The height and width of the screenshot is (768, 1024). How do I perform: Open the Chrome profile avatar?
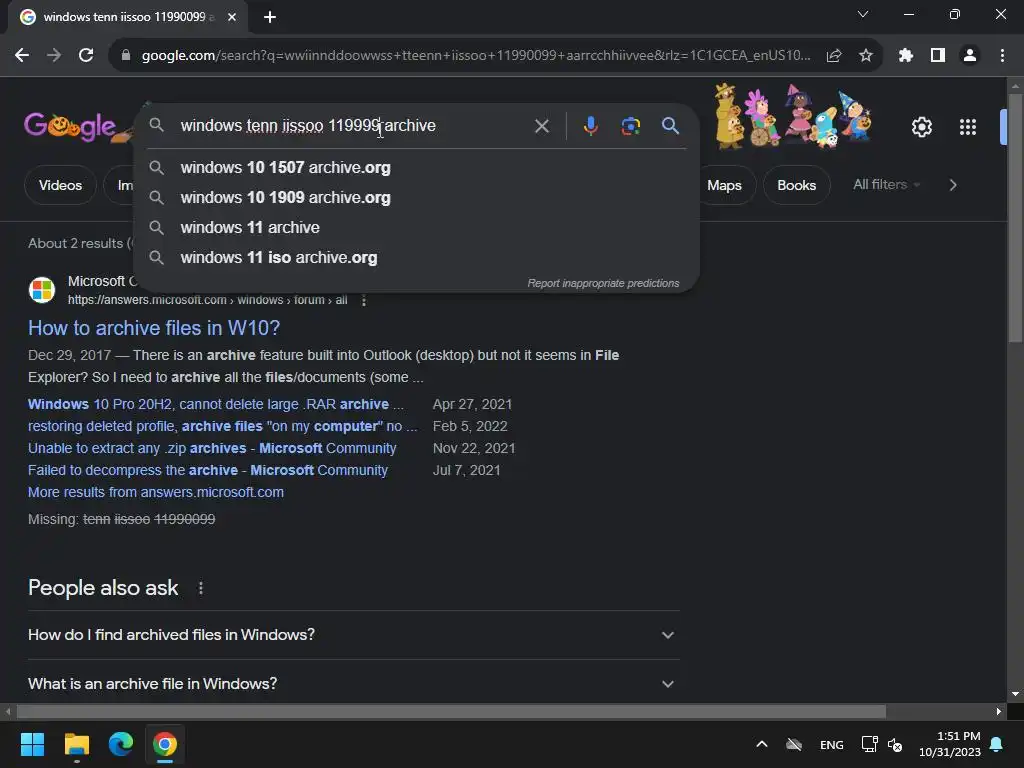pos(970,56)
